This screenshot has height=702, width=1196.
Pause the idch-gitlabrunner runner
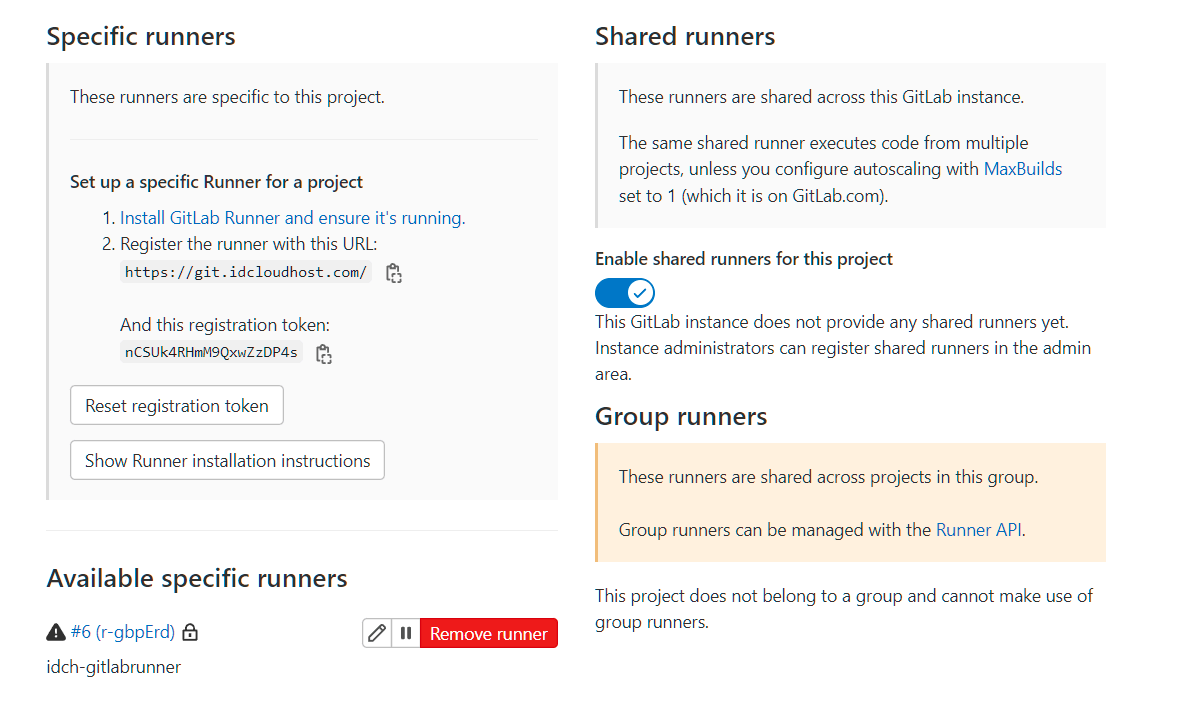click(x=406, y=633)
